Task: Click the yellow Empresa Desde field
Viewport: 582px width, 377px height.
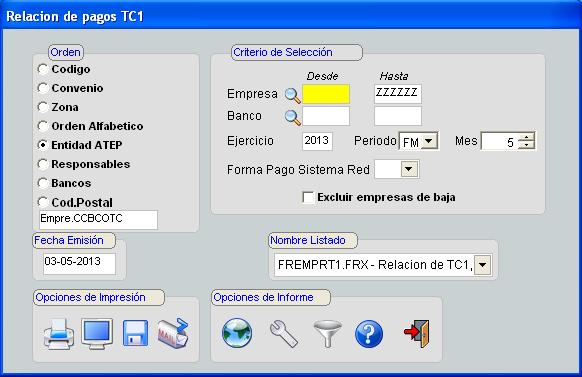Action: 326,94
